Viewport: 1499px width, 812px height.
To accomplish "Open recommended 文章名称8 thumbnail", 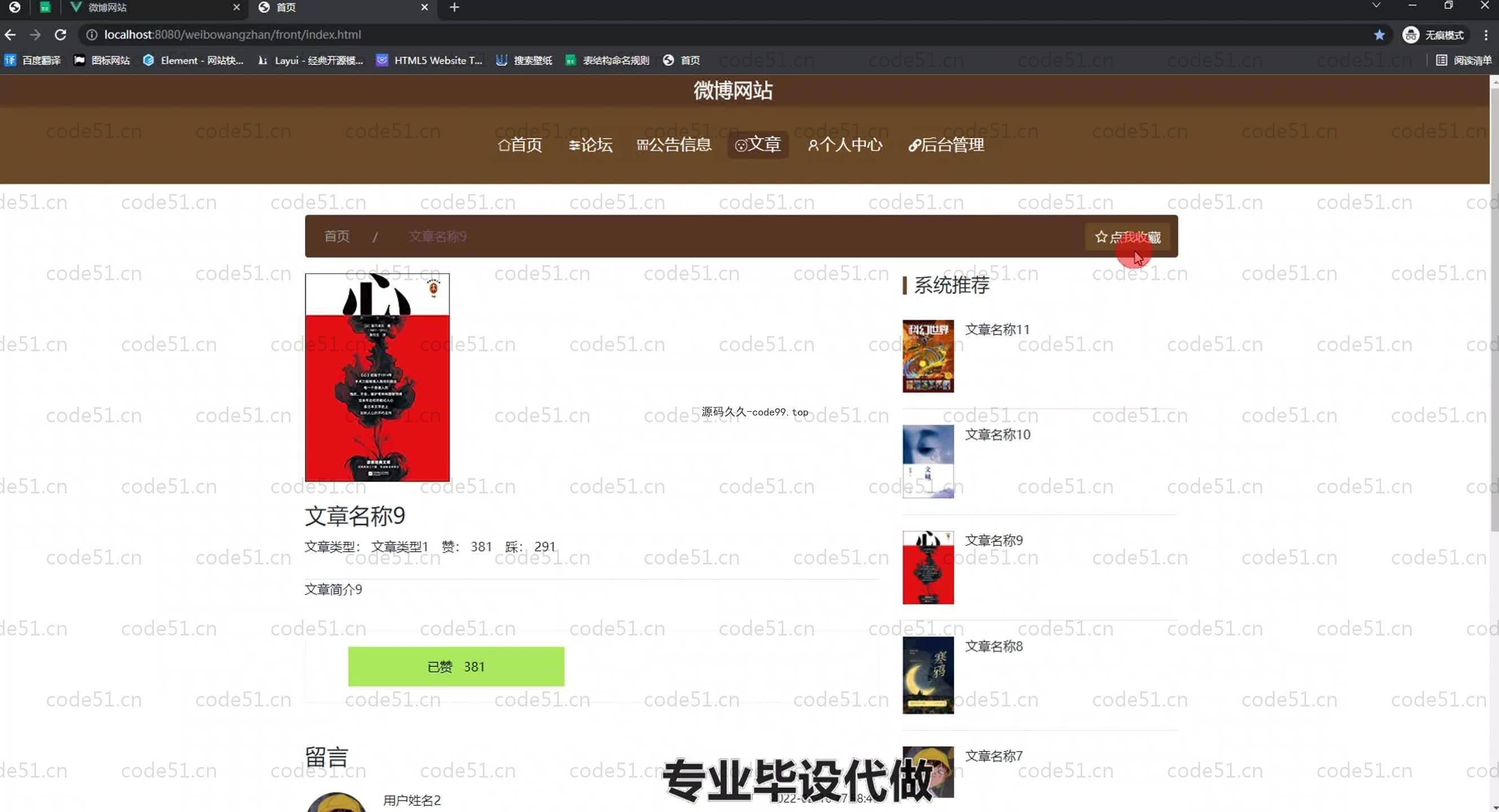I will click(928, 675).
